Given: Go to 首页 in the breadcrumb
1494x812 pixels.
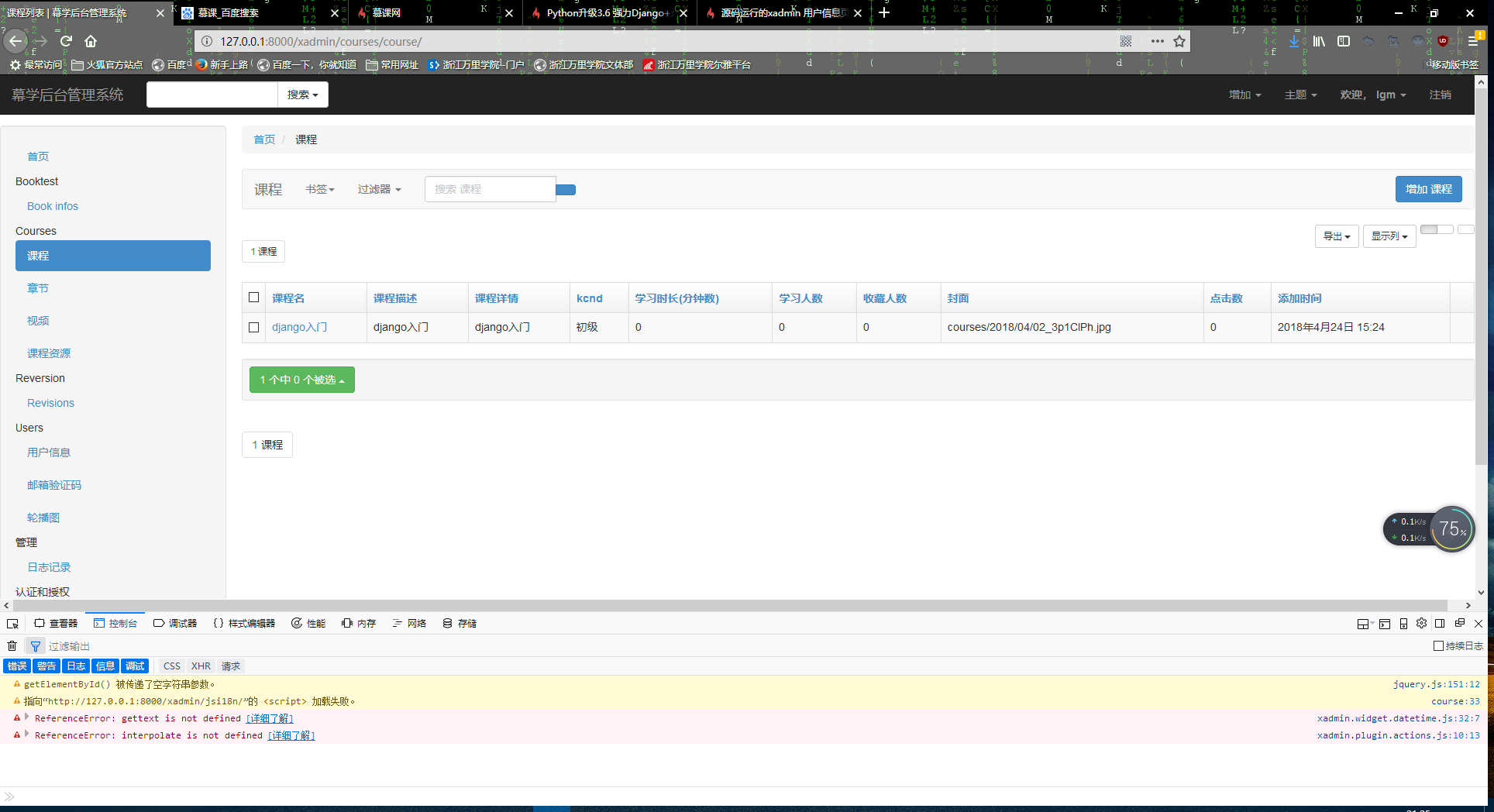Looking at the screenshot, I should point(264,139).
